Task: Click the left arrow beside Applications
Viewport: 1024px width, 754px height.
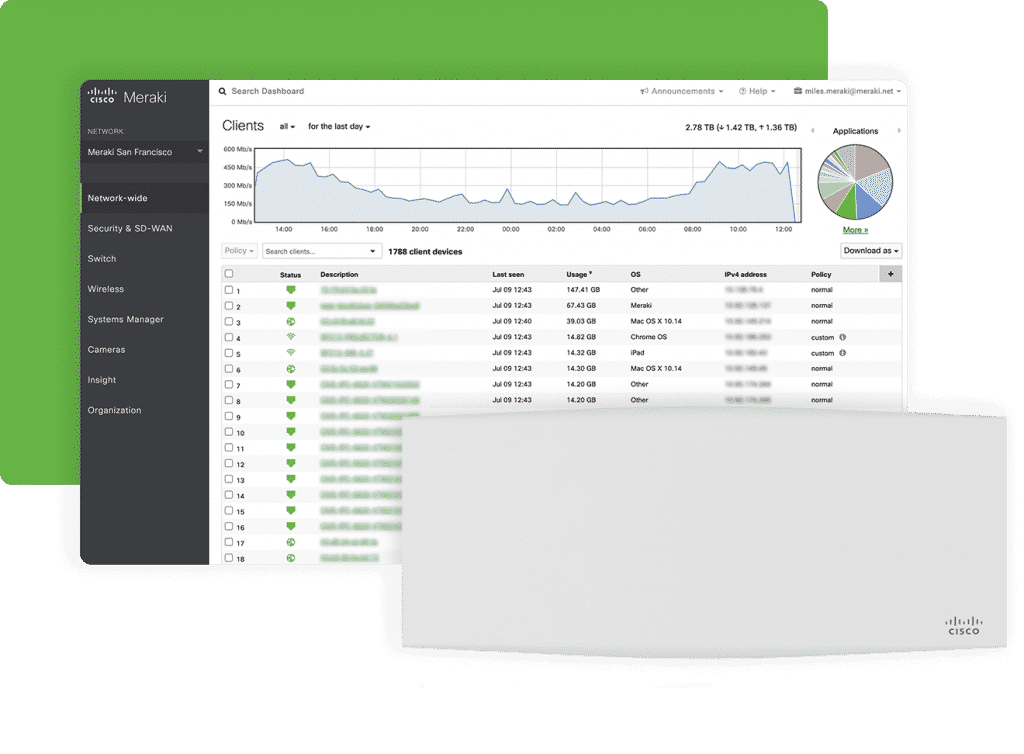Action: coord(812,131)
